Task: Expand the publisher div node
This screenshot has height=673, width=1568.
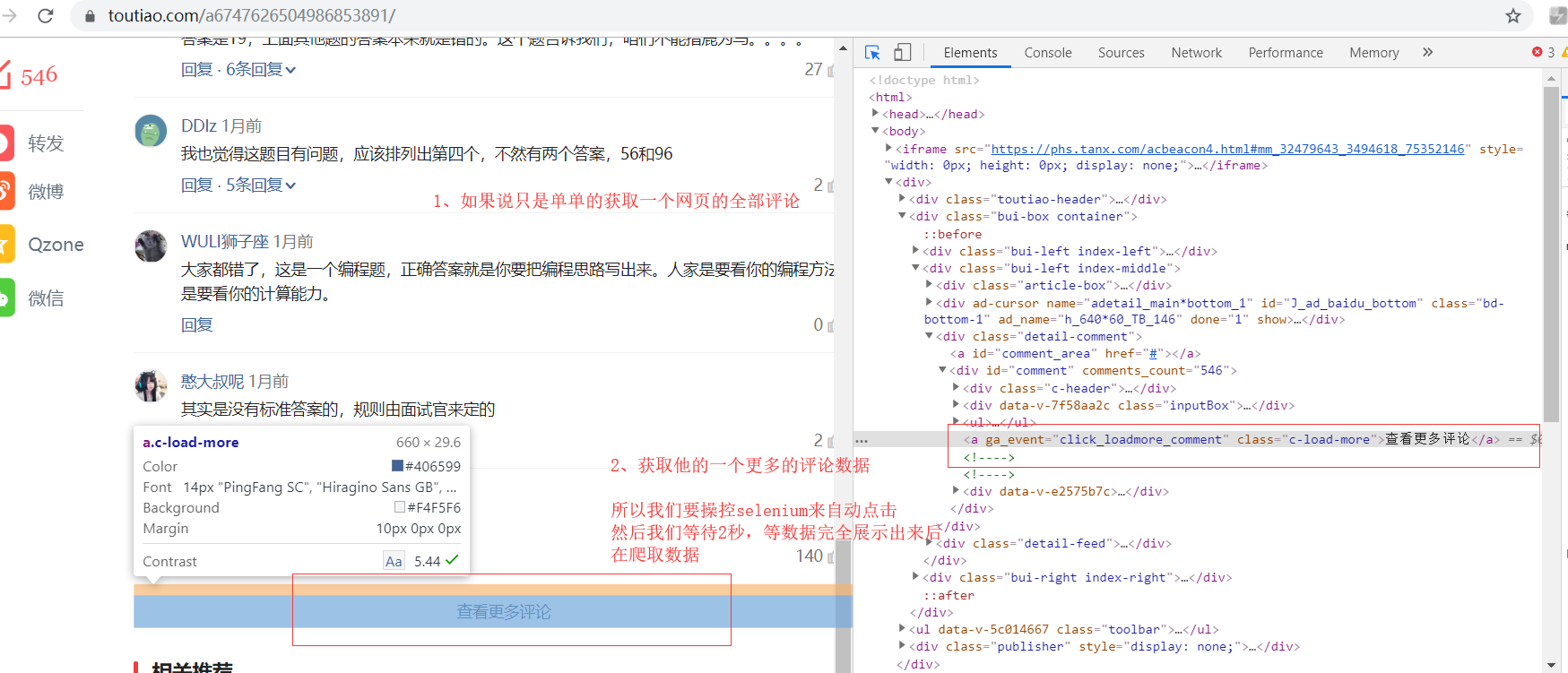Action: (x=902, y=646)
